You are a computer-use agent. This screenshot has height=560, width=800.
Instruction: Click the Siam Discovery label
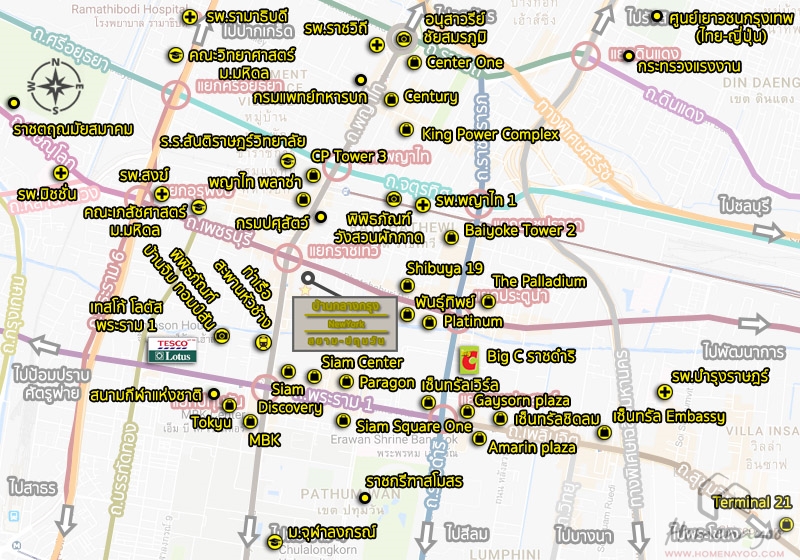(x=290, y=398)
